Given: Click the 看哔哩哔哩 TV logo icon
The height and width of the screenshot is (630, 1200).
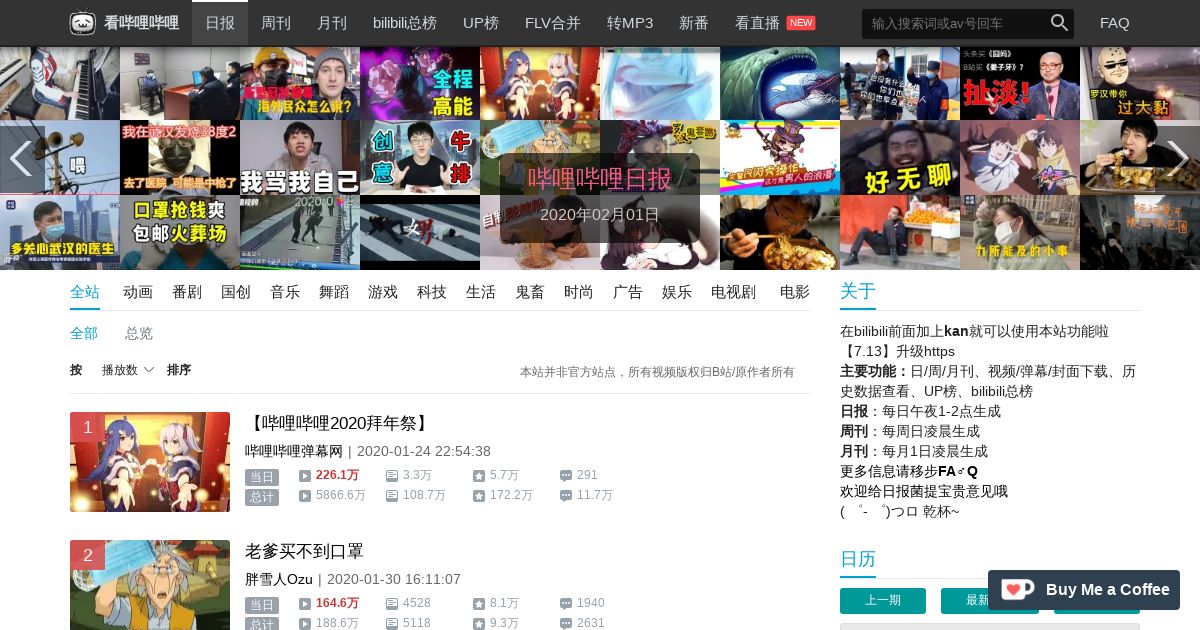Looking at the screenshot, I should point(83,23).
